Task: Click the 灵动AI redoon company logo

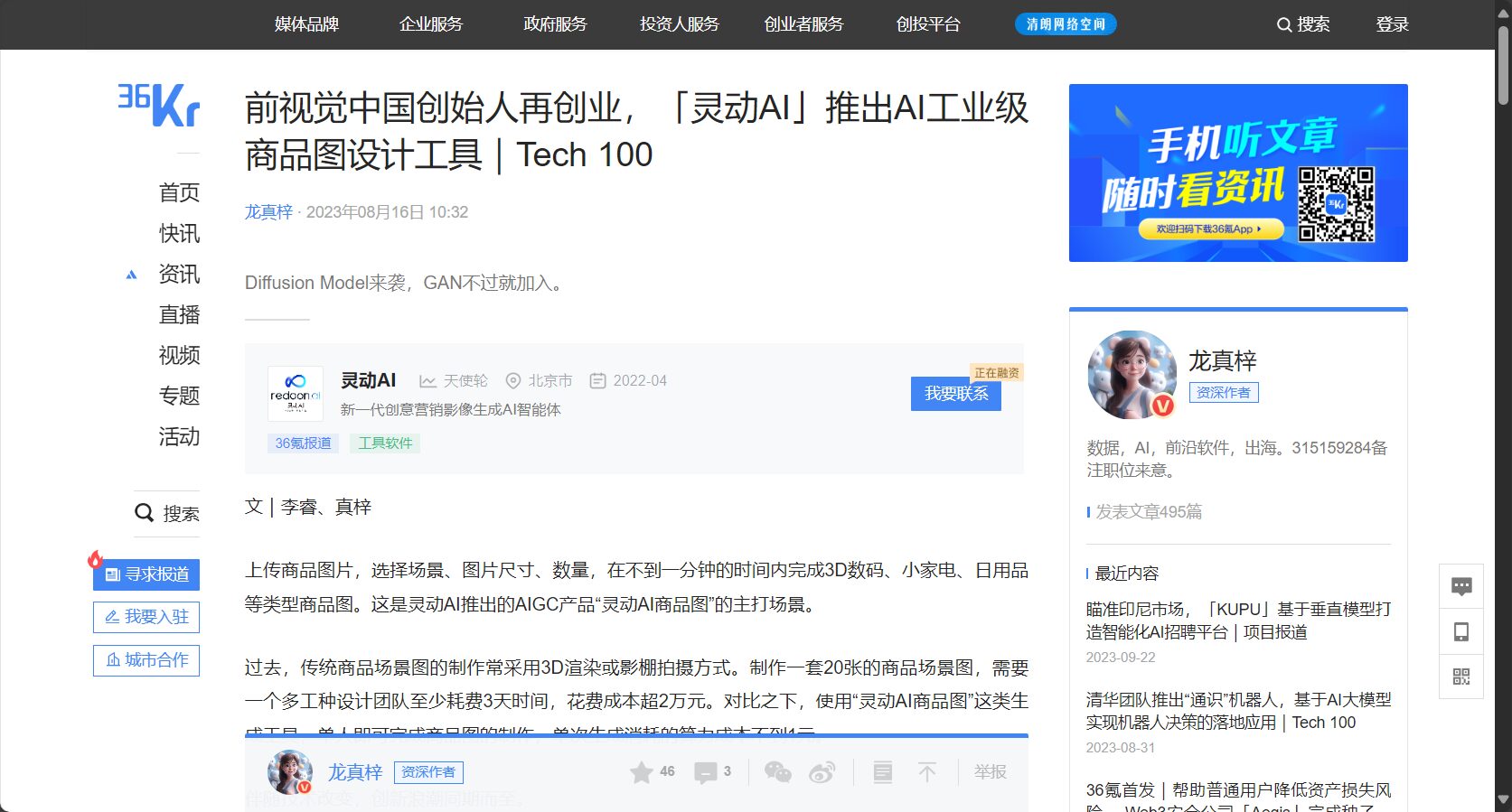Action: click(x=296, y=393)
